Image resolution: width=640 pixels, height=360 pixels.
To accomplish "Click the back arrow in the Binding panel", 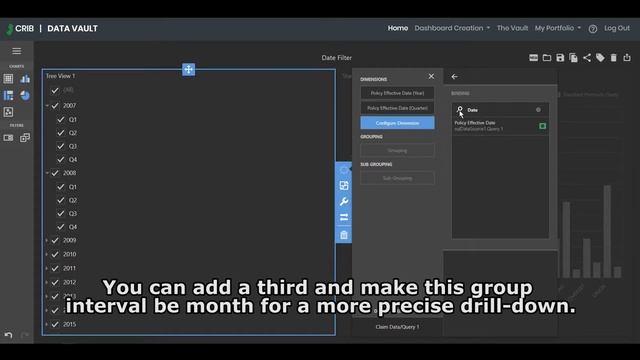I will [x=454, y=77].
